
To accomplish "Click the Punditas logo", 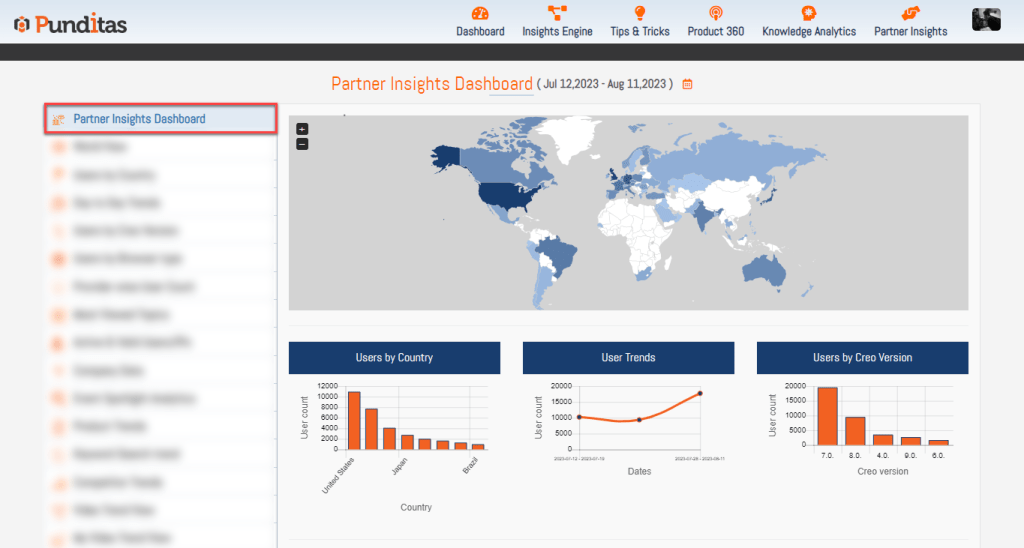I will pyautogui.click(x=70, y=24).
